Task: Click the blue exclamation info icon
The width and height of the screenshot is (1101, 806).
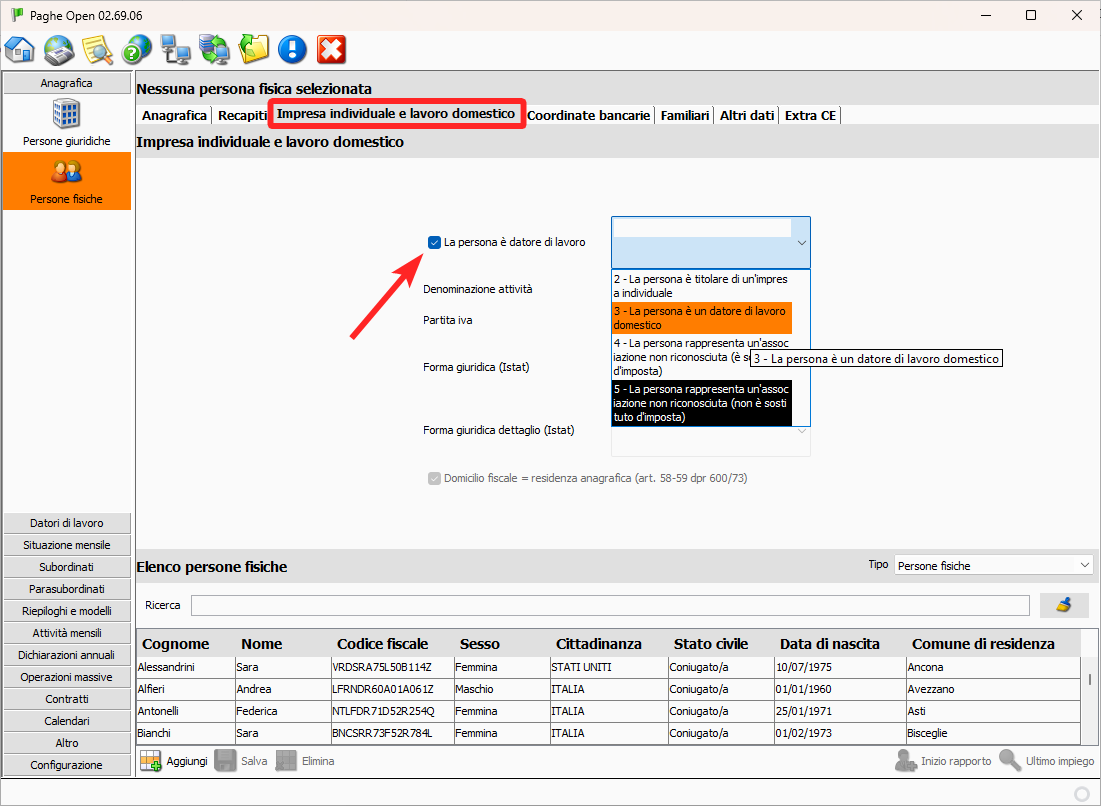Action: (x=292, y=48)
